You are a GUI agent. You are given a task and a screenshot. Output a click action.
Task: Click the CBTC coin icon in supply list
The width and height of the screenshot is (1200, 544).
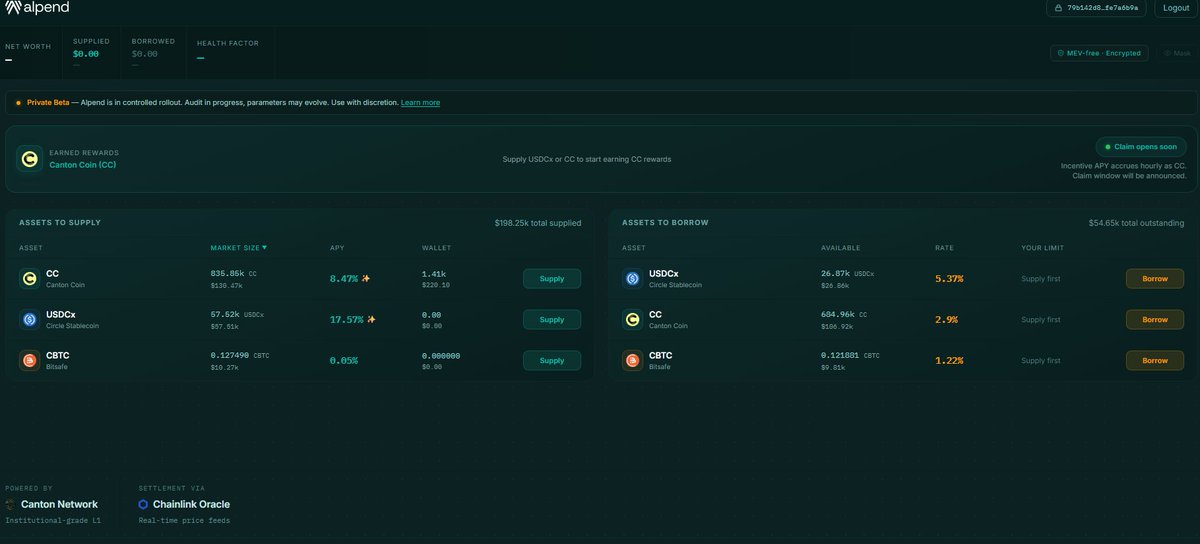pyautogui.click(x=30, y=360)
